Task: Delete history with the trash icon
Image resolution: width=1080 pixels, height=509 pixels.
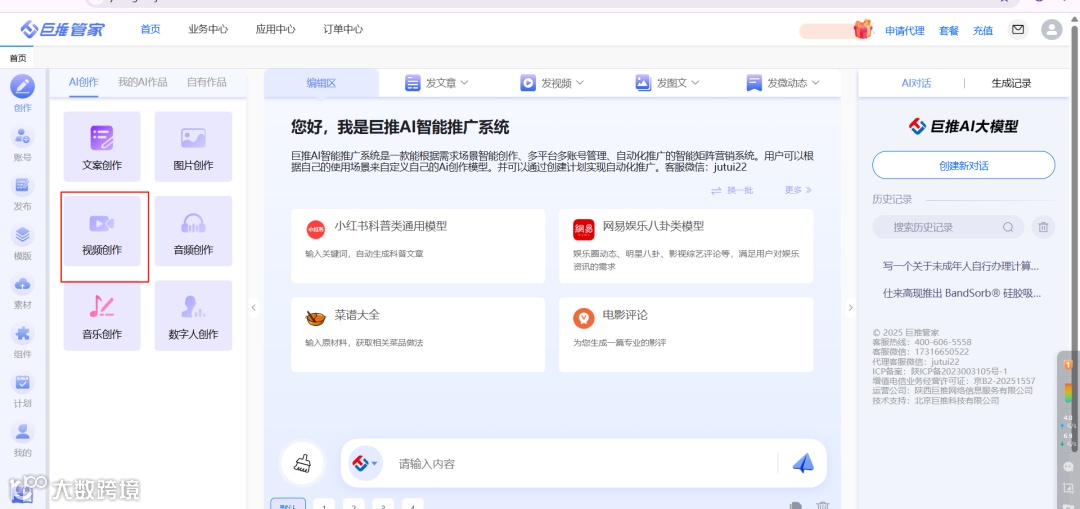Action: tap(1043, 227)
